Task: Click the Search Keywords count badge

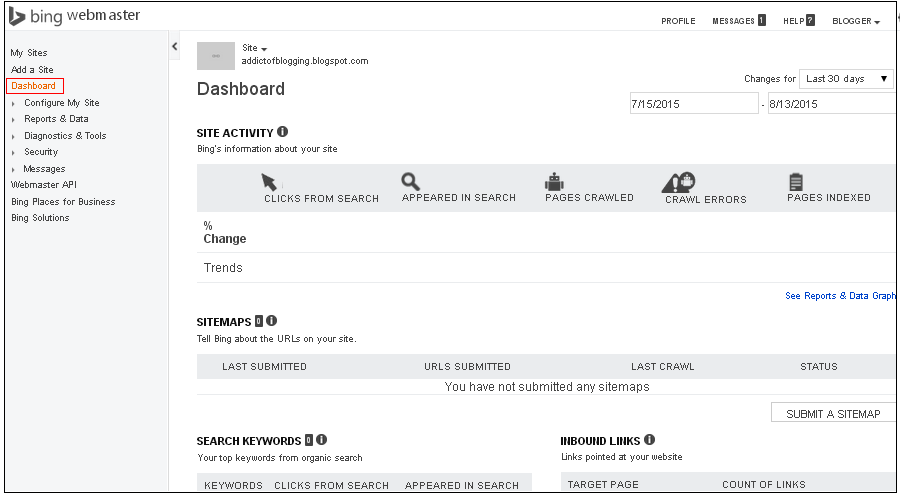Action: click(309, 441)
